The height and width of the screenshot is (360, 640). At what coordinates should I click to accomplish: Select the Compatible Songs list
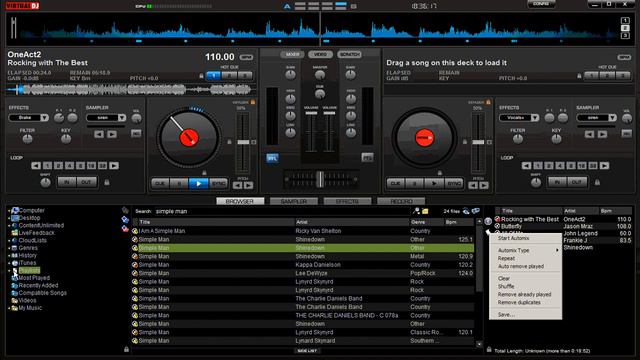[x=39, y=293]
